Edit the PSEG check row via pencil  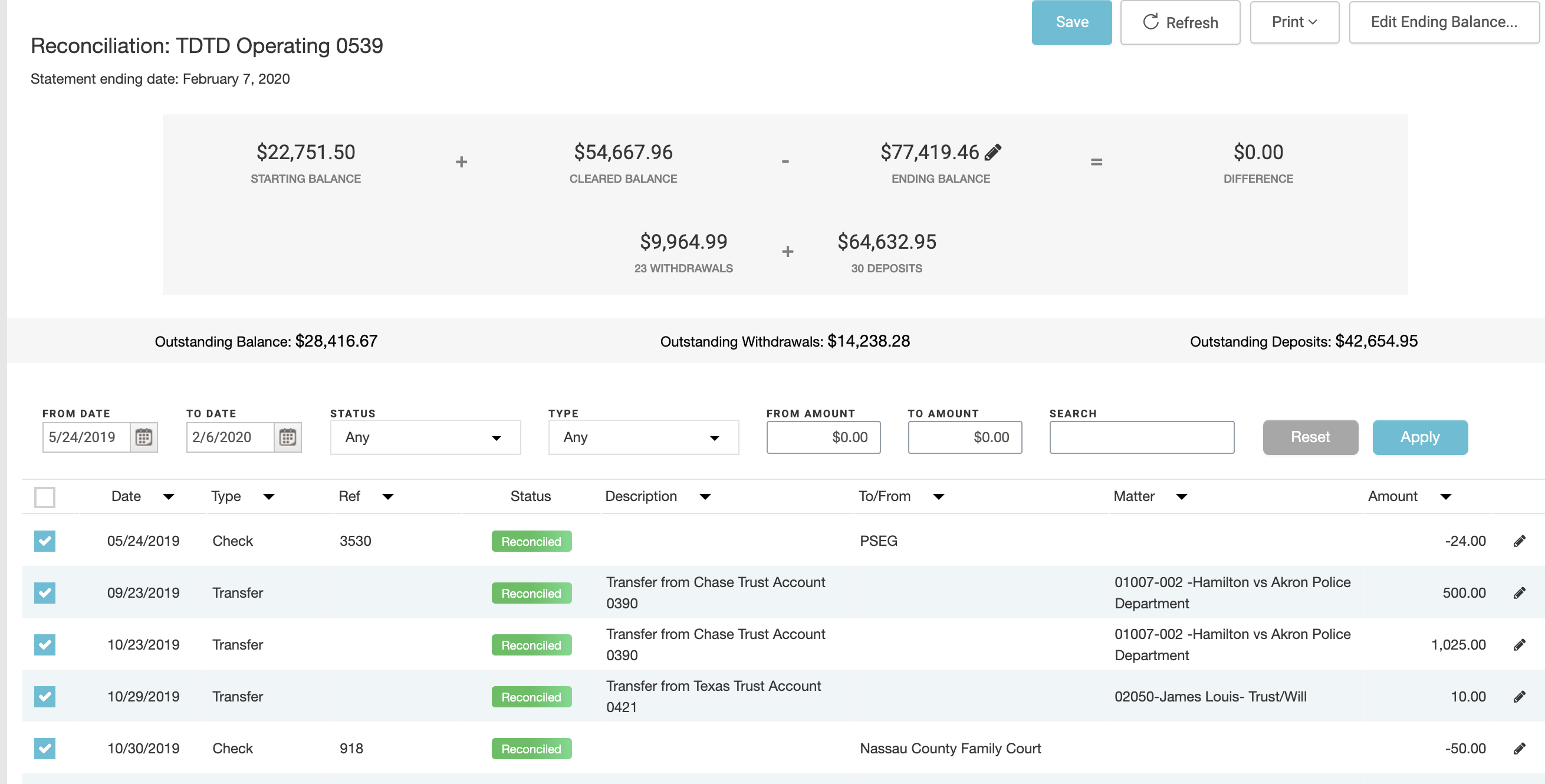[1518, 541]
